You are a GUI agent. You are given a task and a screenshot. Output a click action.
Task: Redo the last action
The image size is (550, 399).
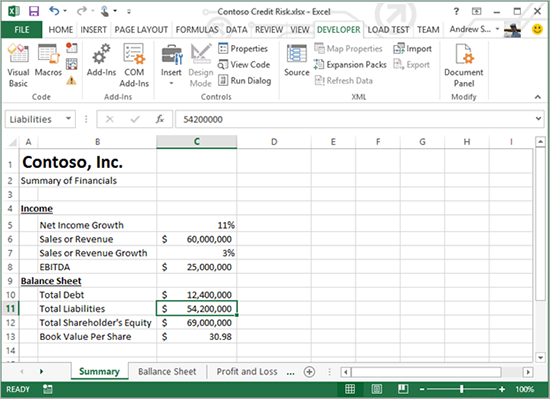pos(81,11)
